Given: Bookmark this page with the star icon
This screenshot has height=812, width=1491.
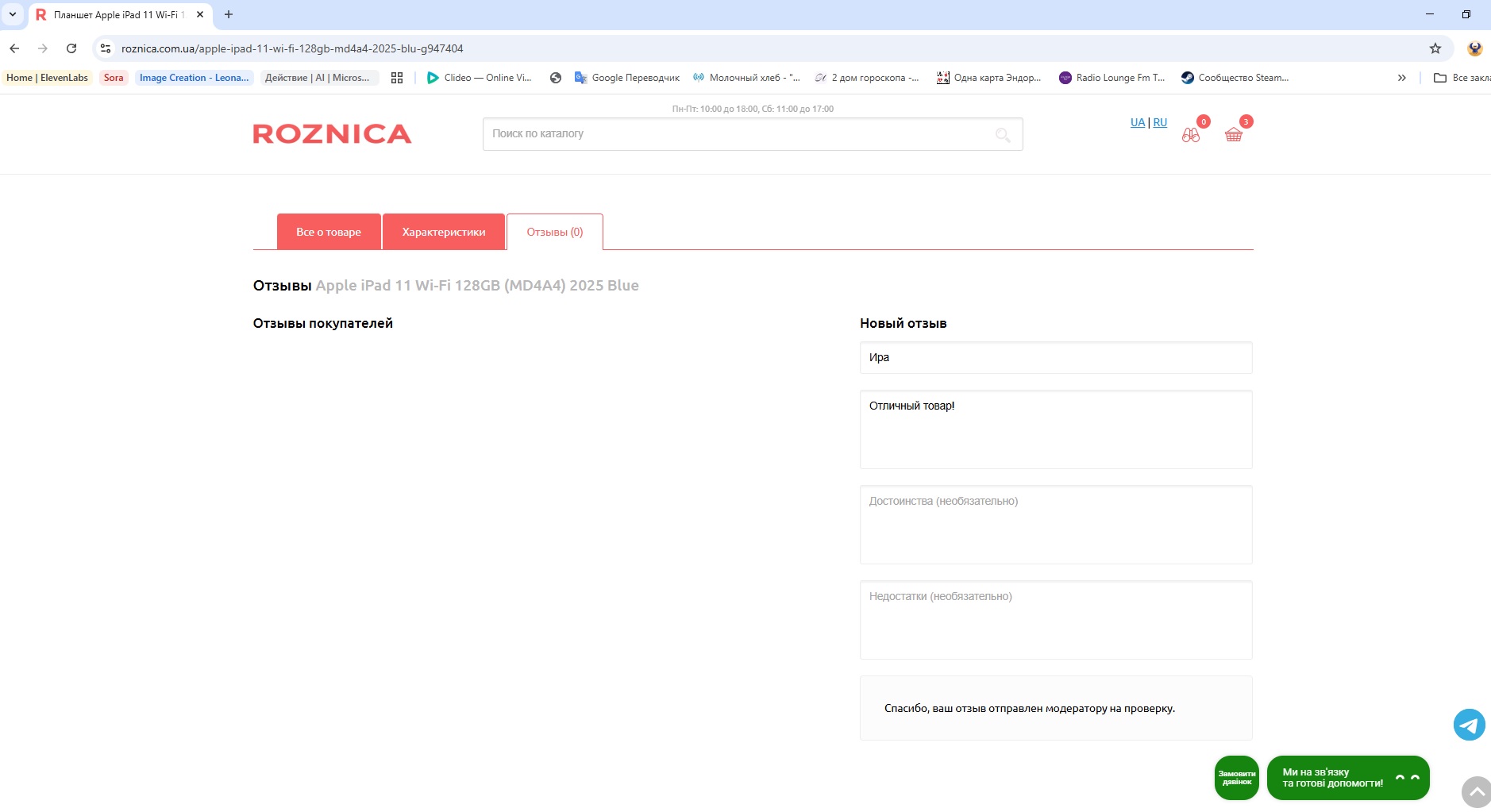Looking at the screenshot, I should point(1435,48).
